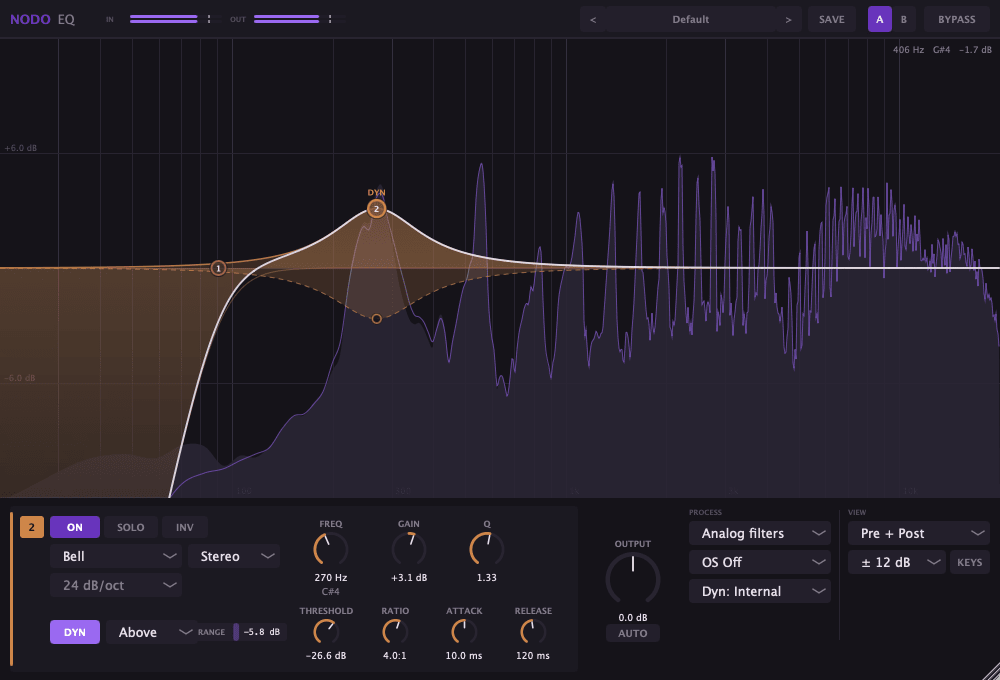Toggle the DYN dynamic mode button
The image size is (1000, 680).
pyautogui.click(x=75, y=632)
